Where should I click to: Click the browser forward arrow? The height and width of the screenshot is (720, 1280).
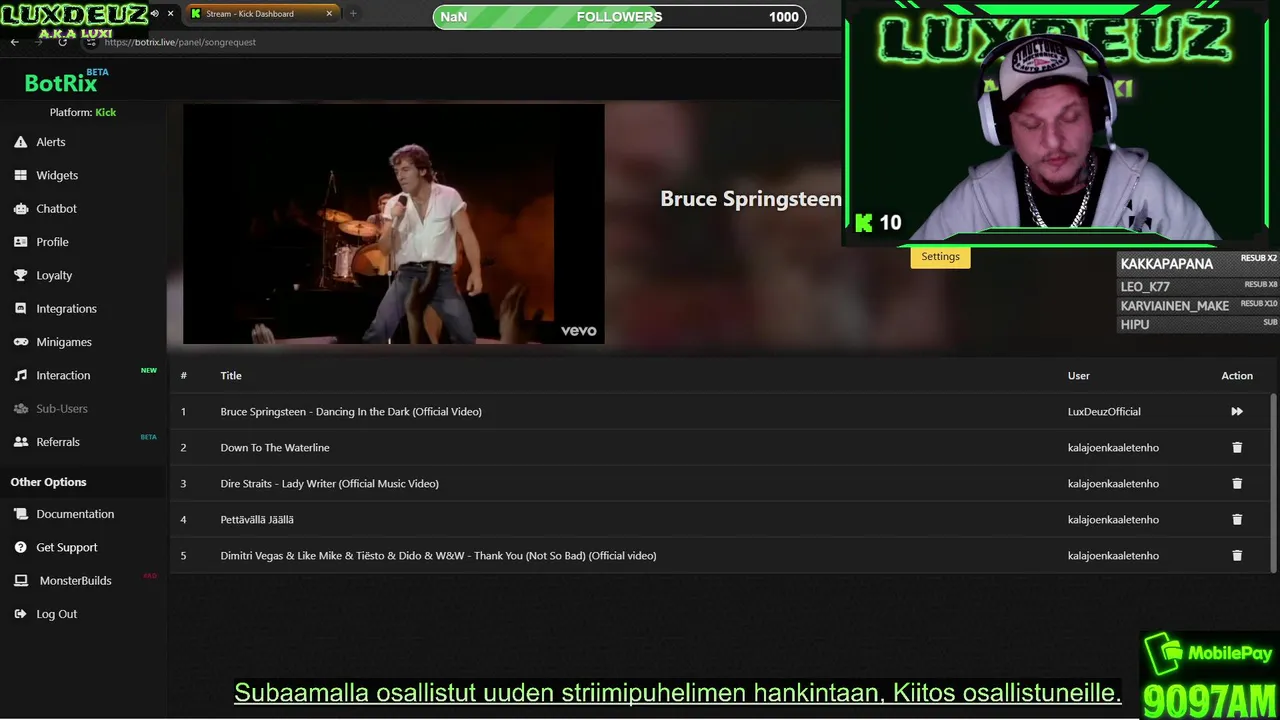click(x=39, y=42)
